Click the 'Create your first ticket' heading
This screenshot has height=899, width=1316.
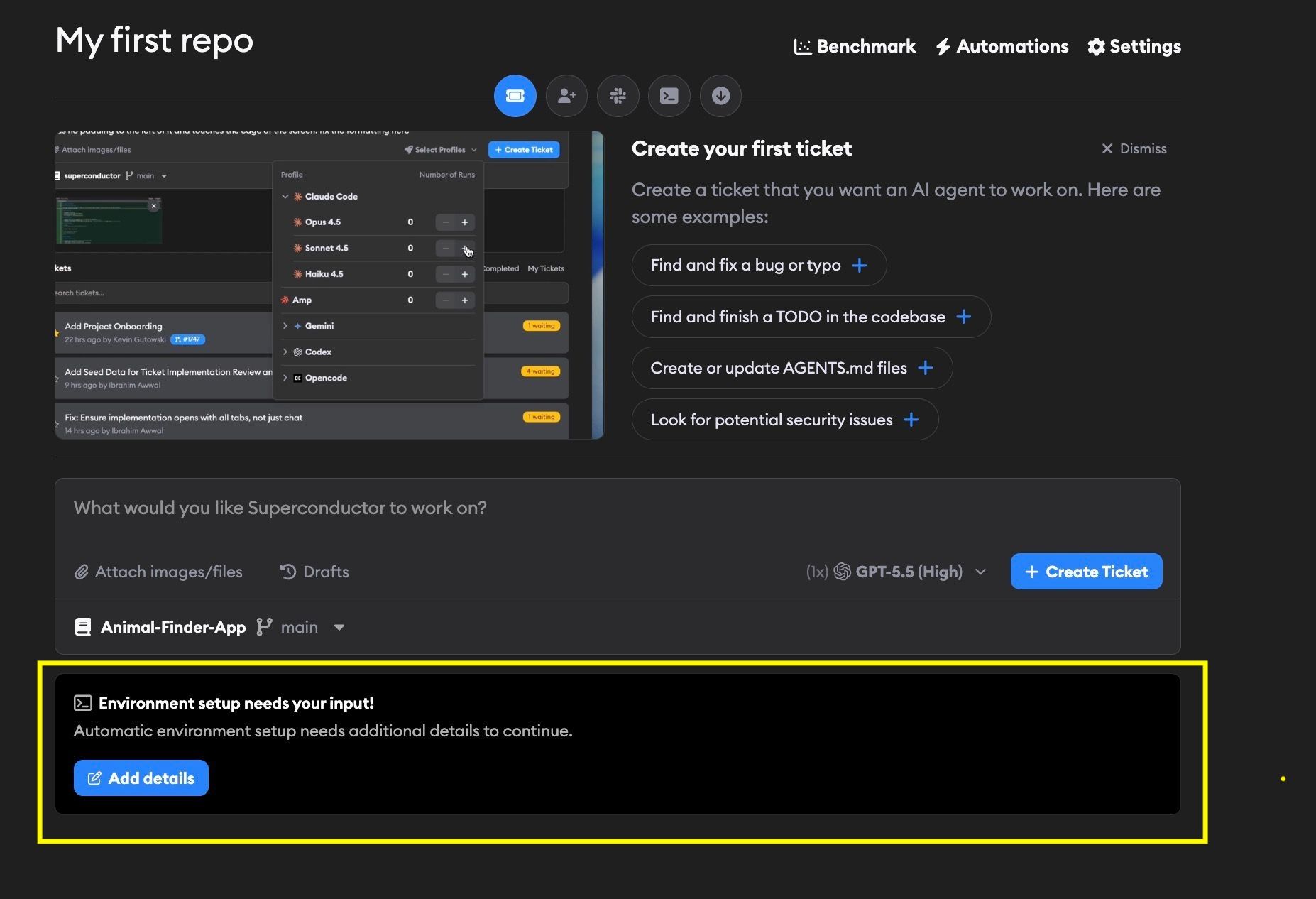[x=742, y=148]
